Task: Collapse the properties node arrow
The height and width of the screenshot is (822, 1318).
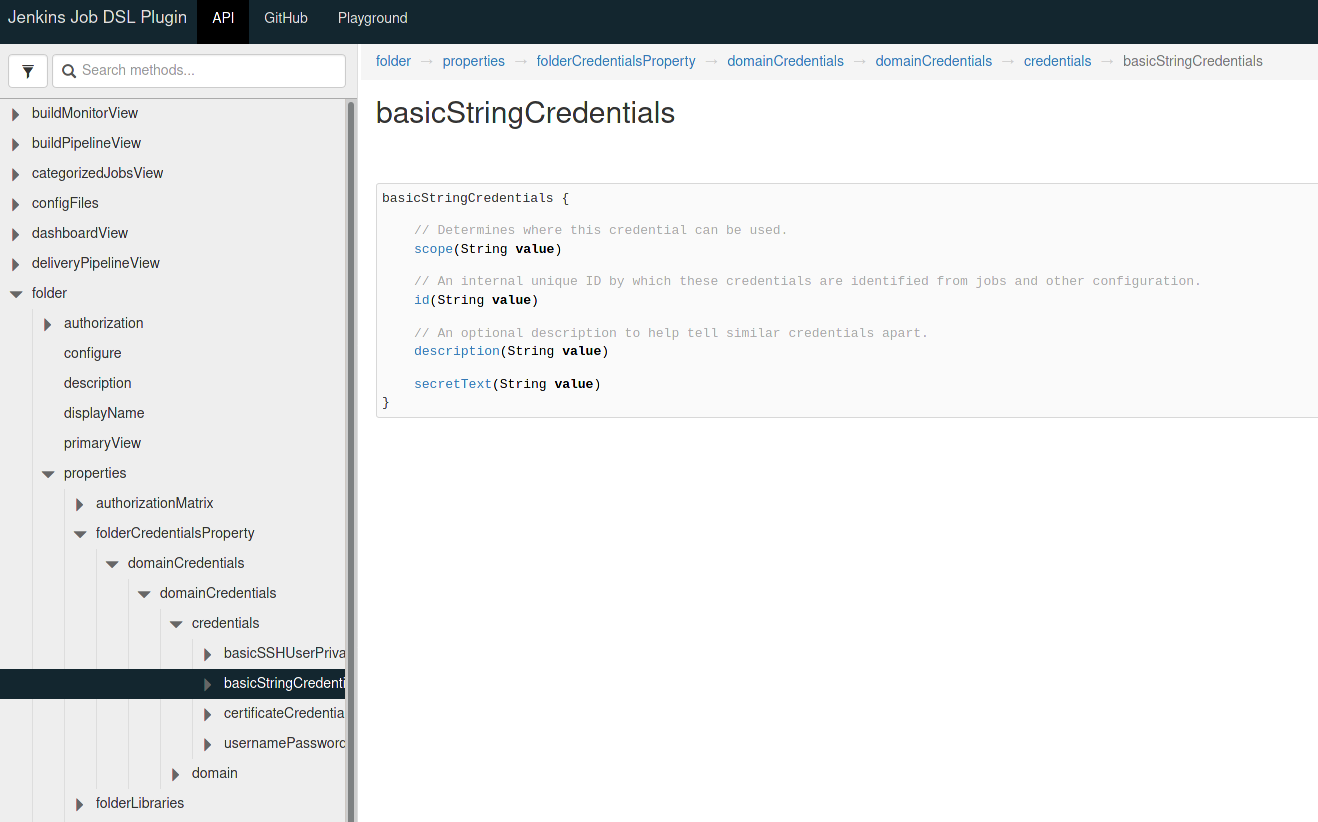Action: pos(48,474)
